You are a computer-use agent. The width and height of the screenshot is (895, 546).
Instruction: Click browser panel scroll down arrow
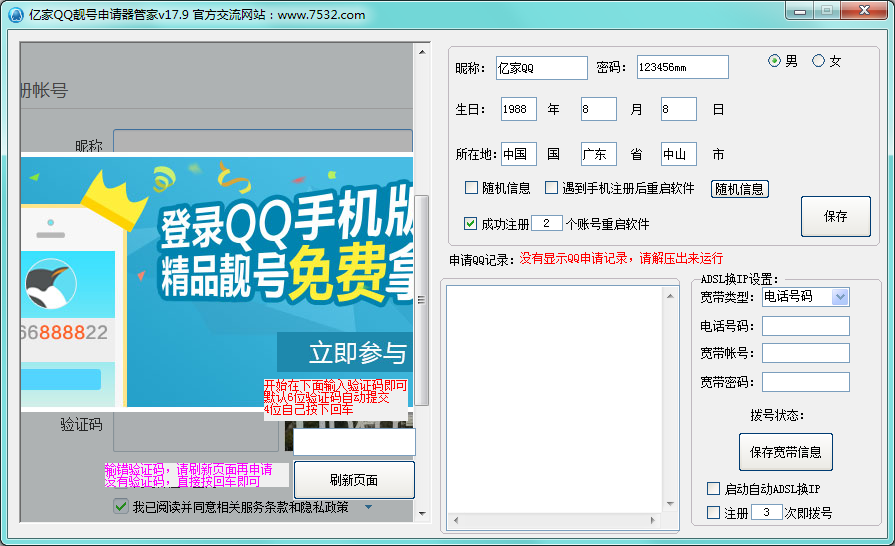pos(422,513)
